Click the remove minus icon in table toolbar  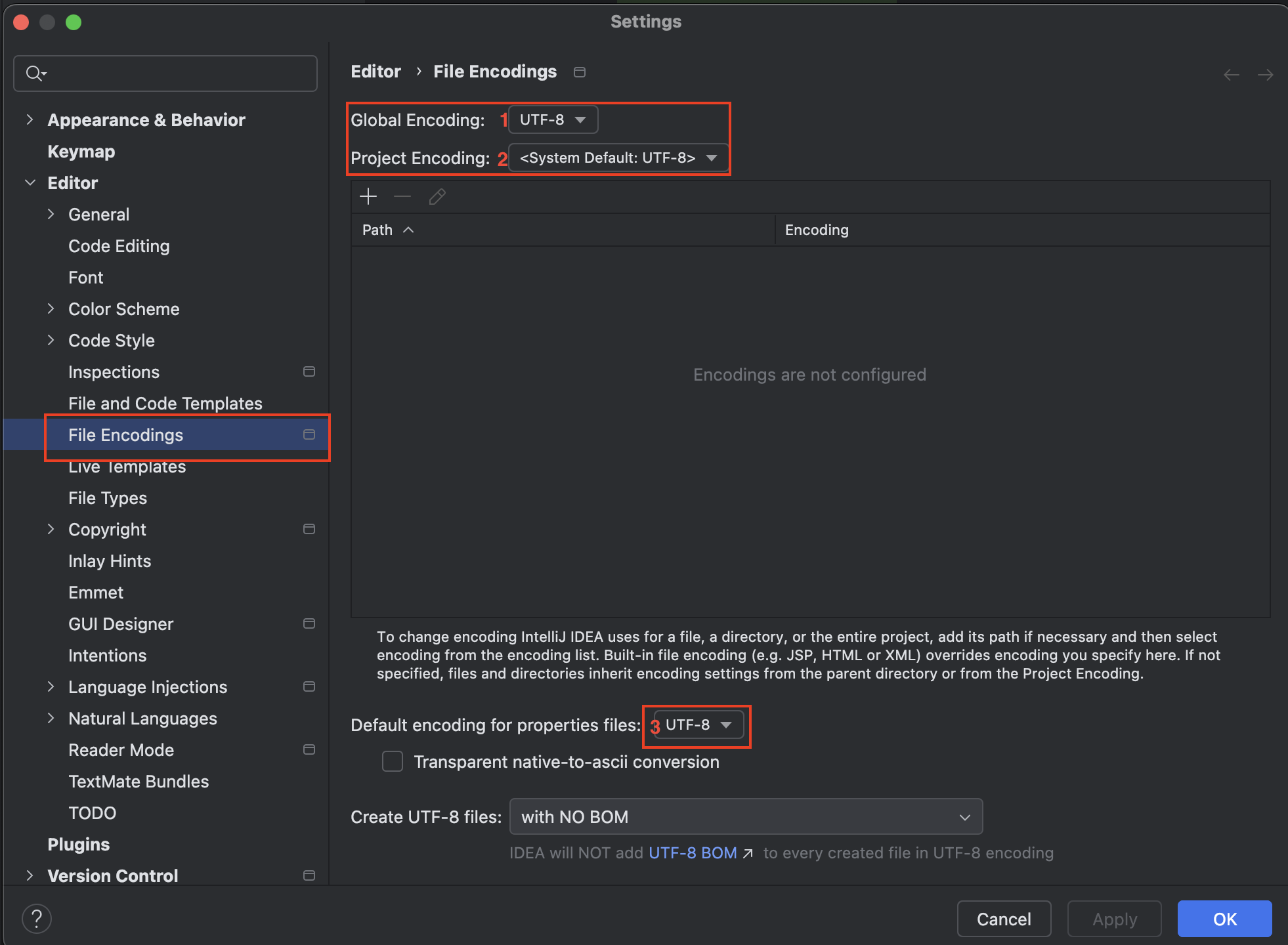point(402,196)
